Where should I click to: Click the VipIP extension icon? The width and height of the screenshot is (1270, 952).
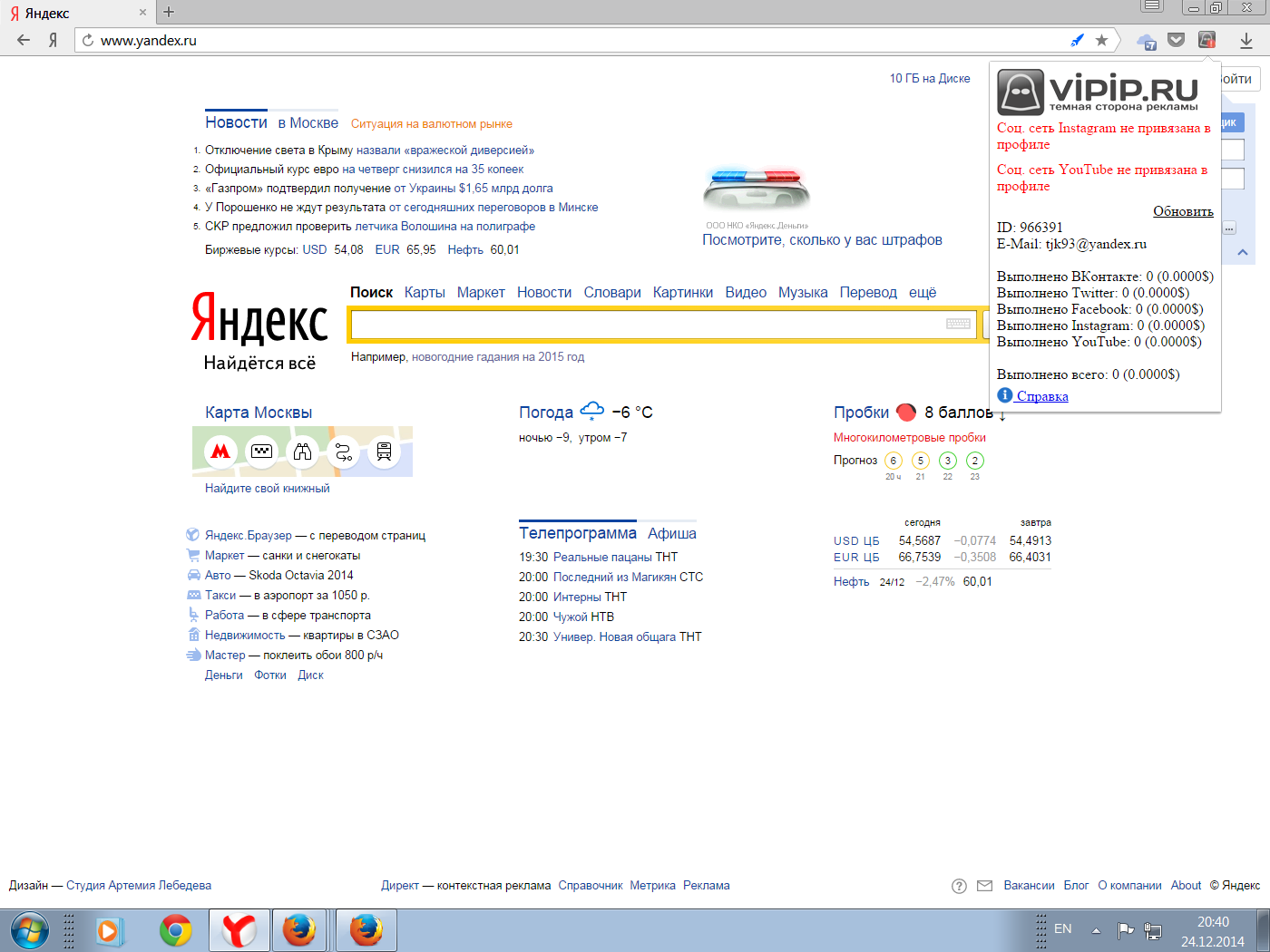[1206, 40]
